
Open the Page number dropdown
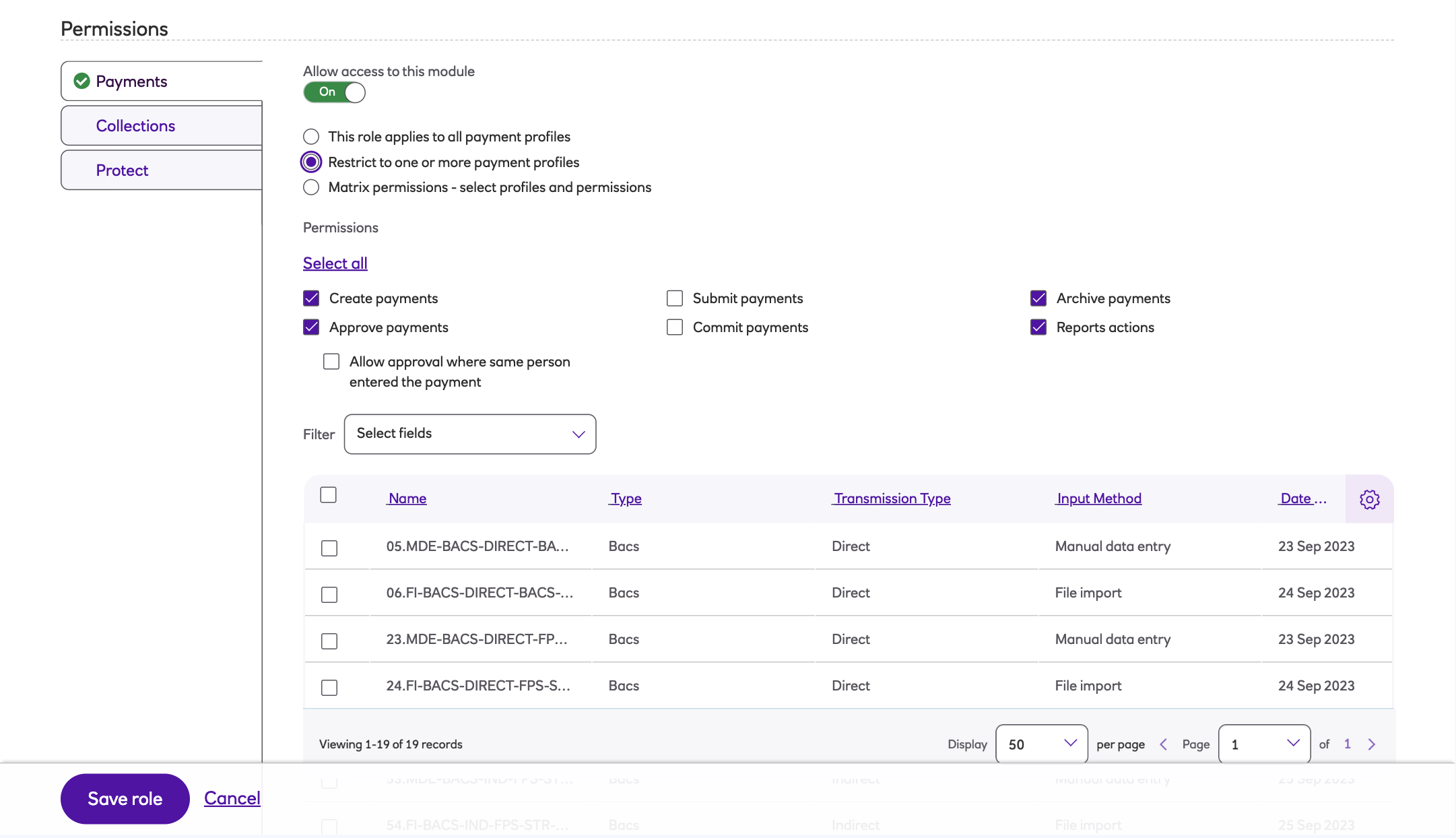1265,744
